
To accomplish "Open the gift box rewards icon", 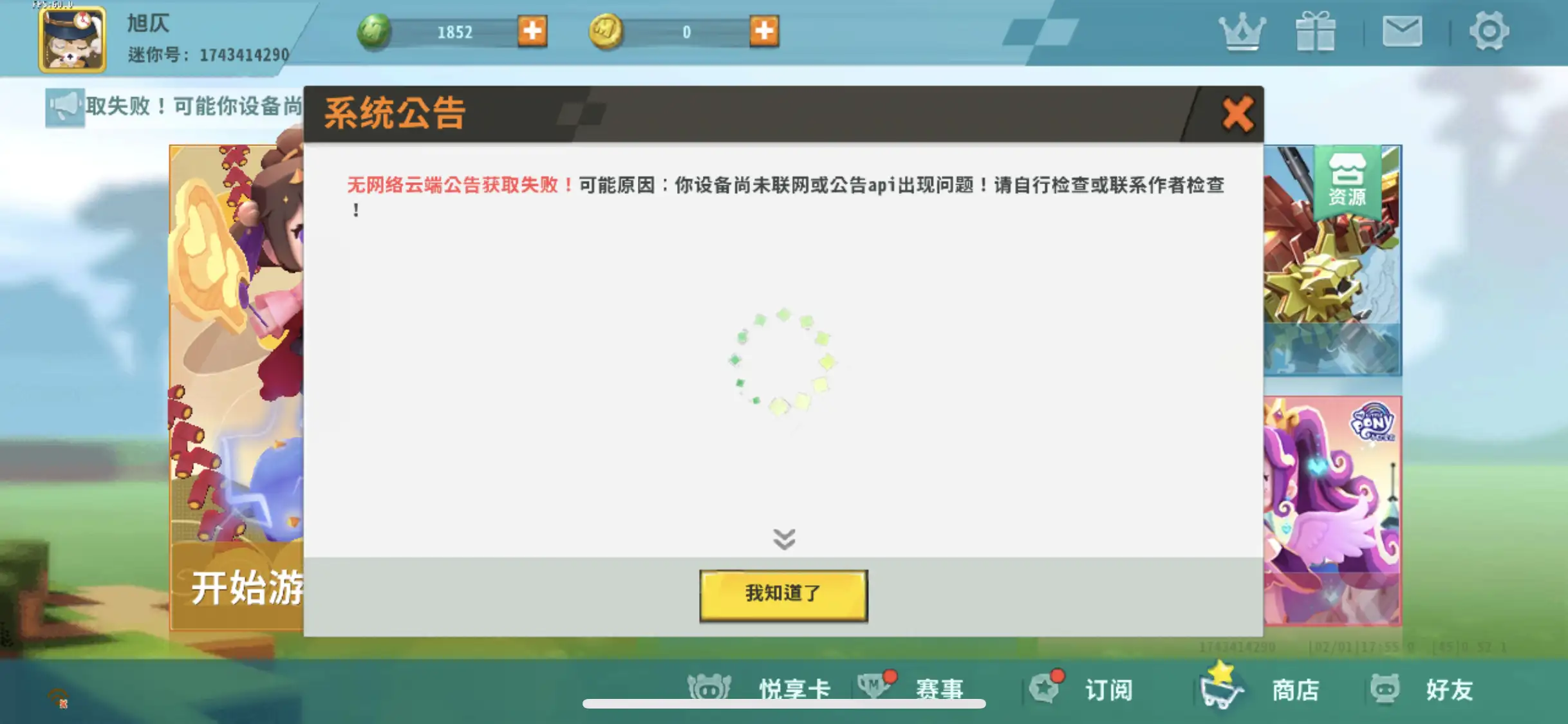I will coord(1315,31).
